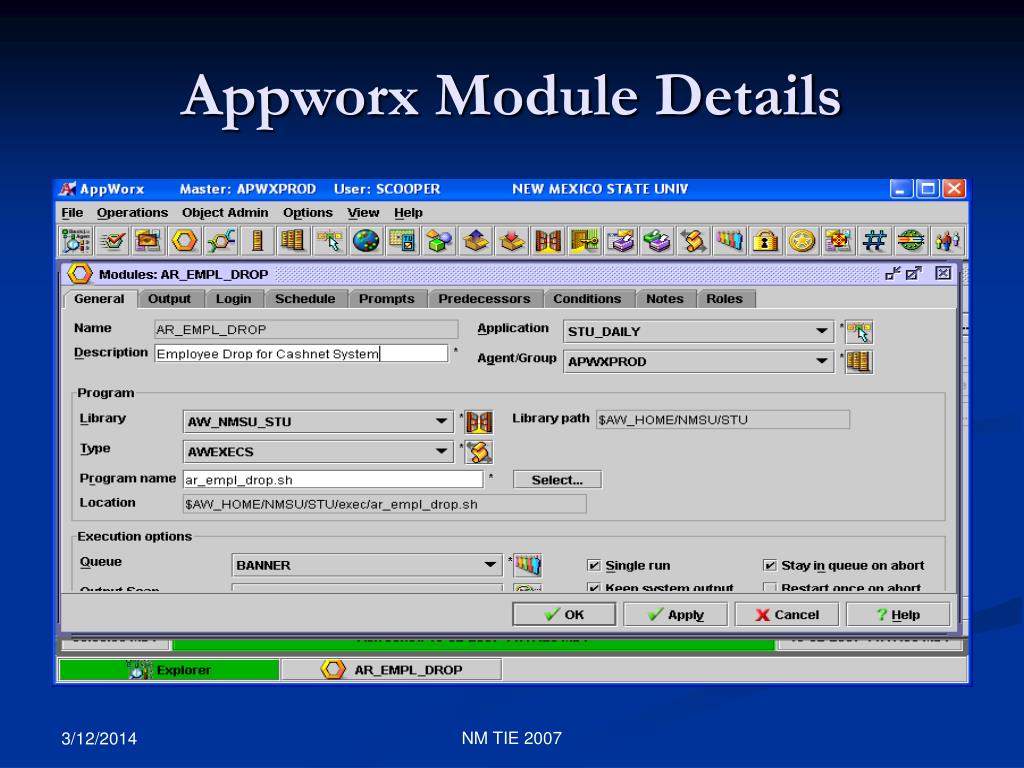The width and height of the screenshot is (1024, 768).
Task: Click the library doors icon beside AW_NMSU_STU
Action: click(x=479, y=422)
